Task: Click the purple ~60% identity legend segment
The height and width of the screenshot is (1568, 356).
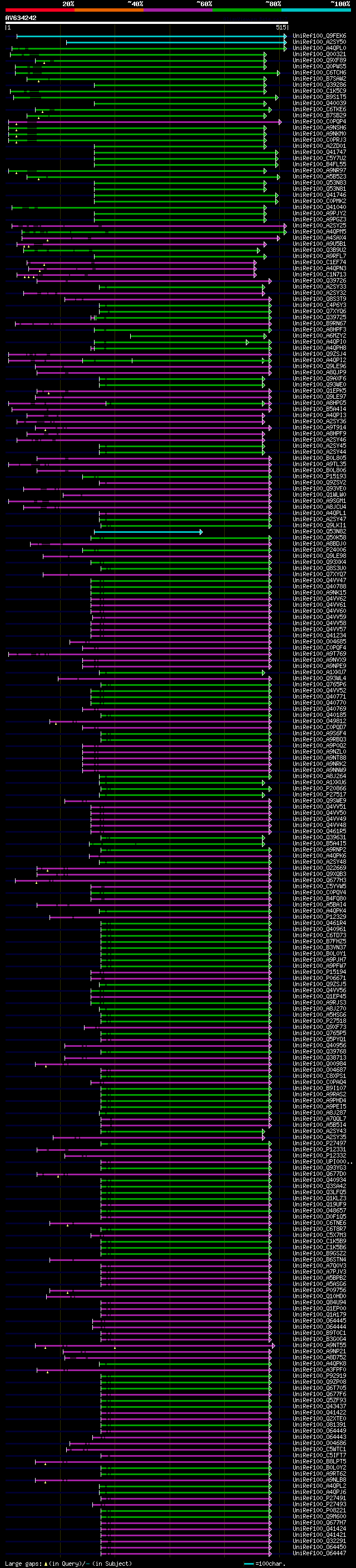Action: (x=177, y=10)
